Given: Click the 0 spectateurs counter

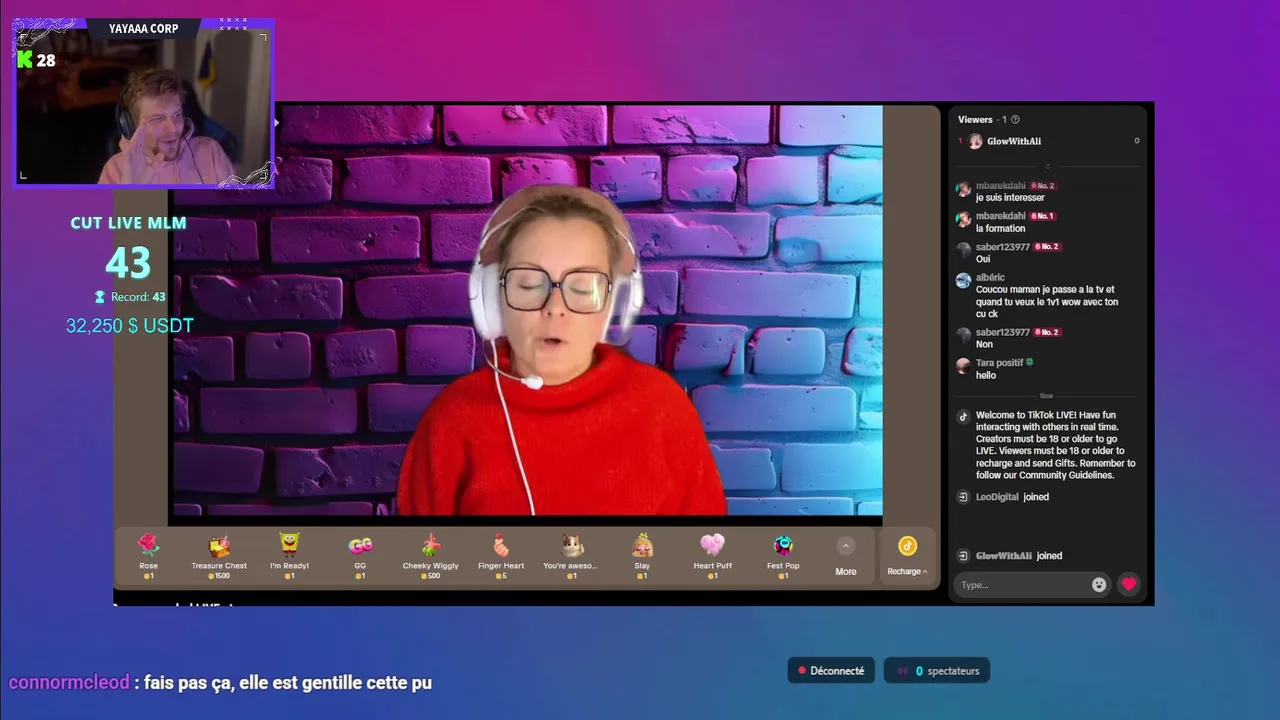Looking at the screenshot, I should (x=937, y=671).
